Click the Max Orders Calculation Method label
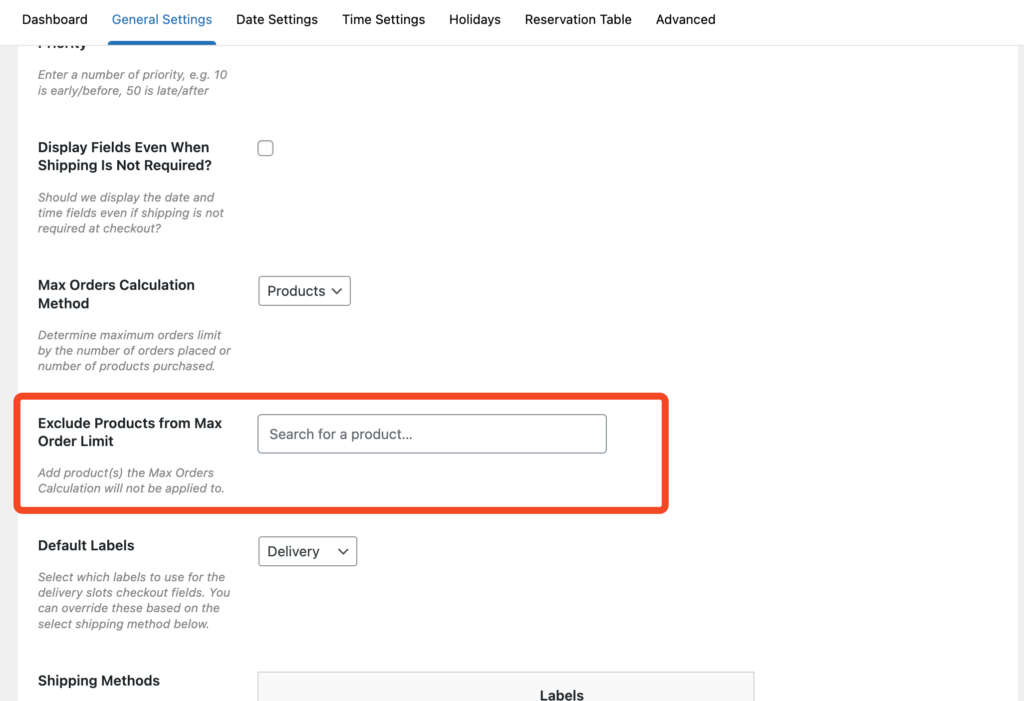The width and height of the screenshot is (1024, 701). [116, 294]
